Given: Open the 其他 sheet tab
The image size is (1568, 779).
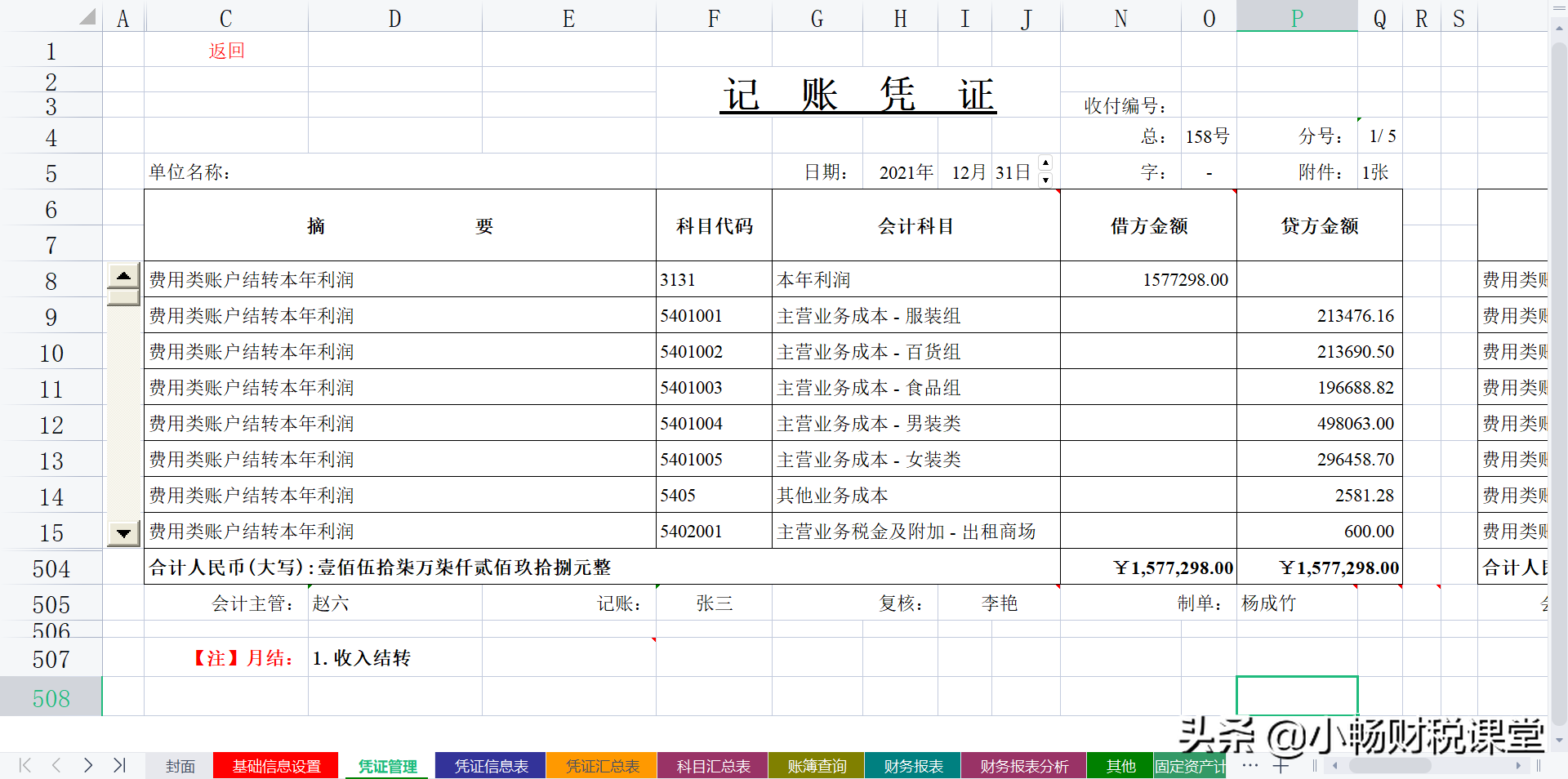Looking at the screenshot, I should pos(1120,766).
